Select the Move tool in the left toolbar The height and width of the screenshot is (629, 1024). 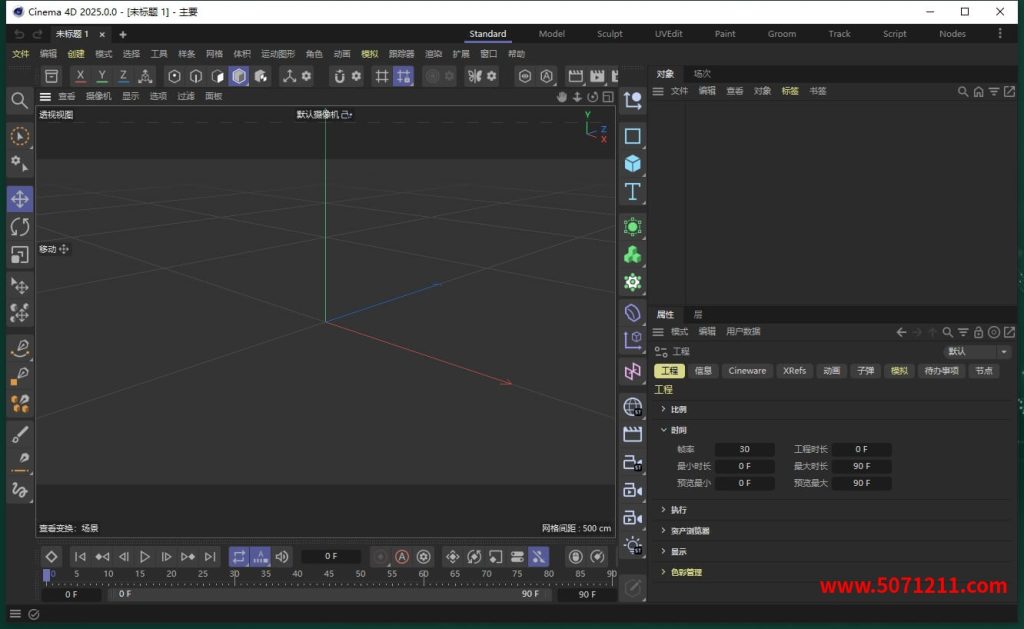tap(19, 199)
